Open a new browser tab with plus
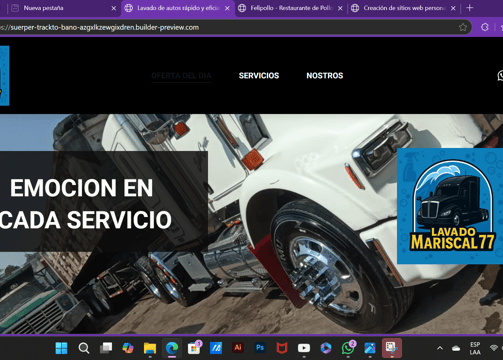The image size is (503, 360). point(470,8)
